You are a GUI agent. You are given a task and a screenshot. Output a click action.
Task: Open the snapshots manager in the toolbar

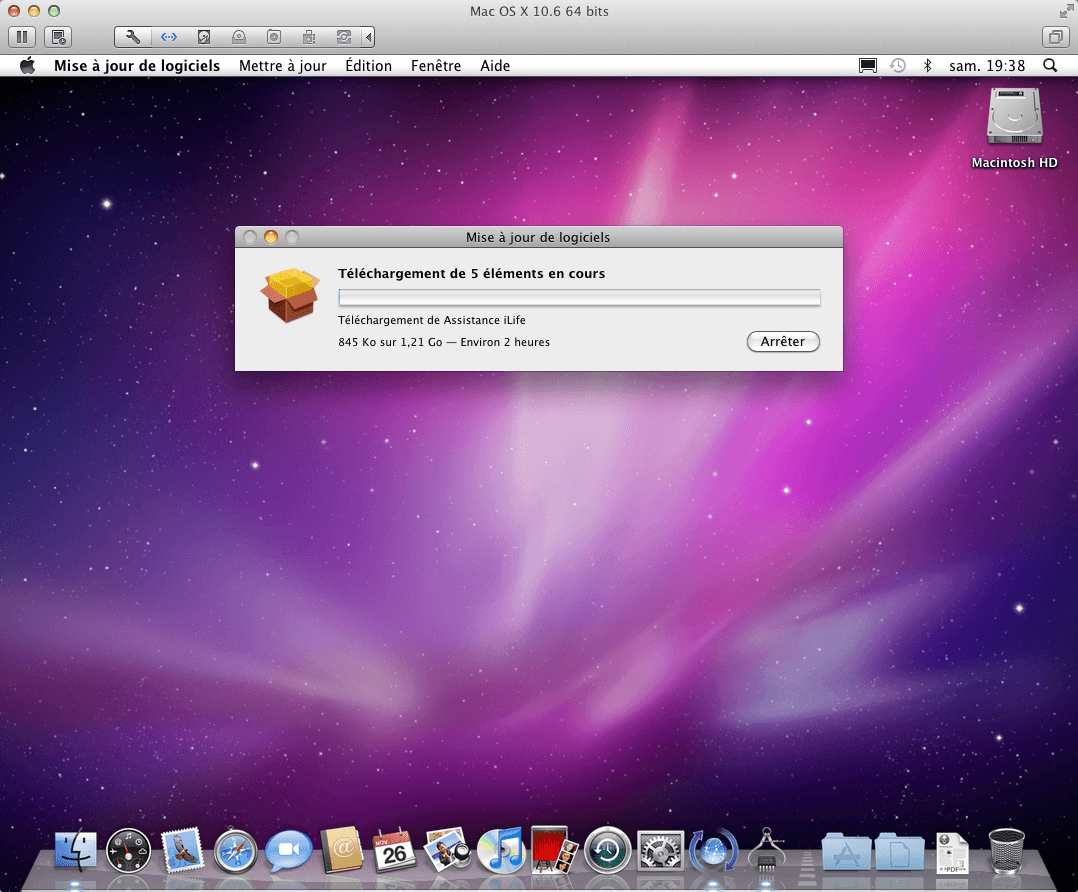tap(58, 37)
